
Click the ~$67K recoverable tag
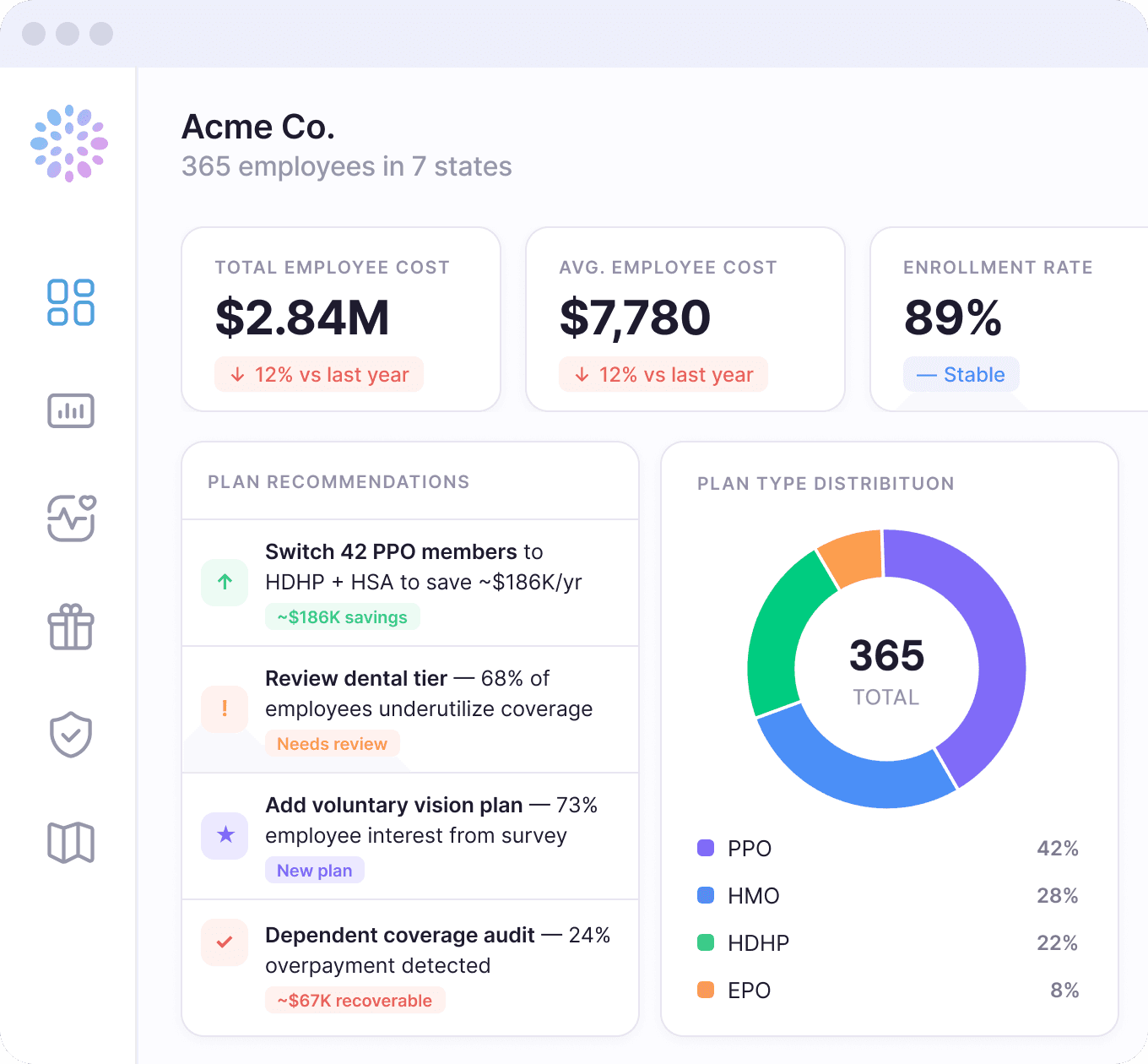(x=355, y=1001)
